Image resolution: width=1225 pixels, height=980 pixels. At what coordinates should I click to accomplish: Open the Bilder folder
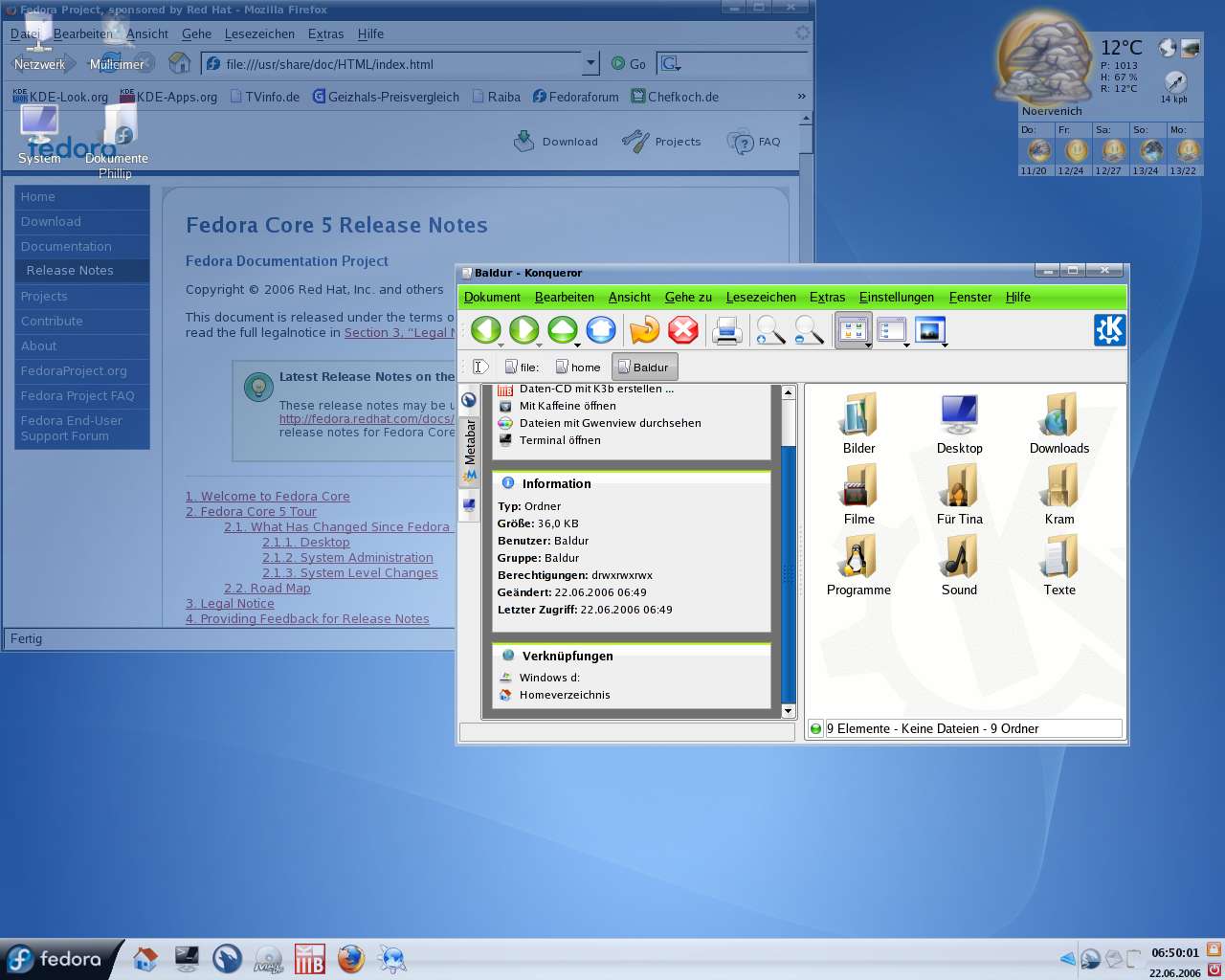(x=858, y=424)
